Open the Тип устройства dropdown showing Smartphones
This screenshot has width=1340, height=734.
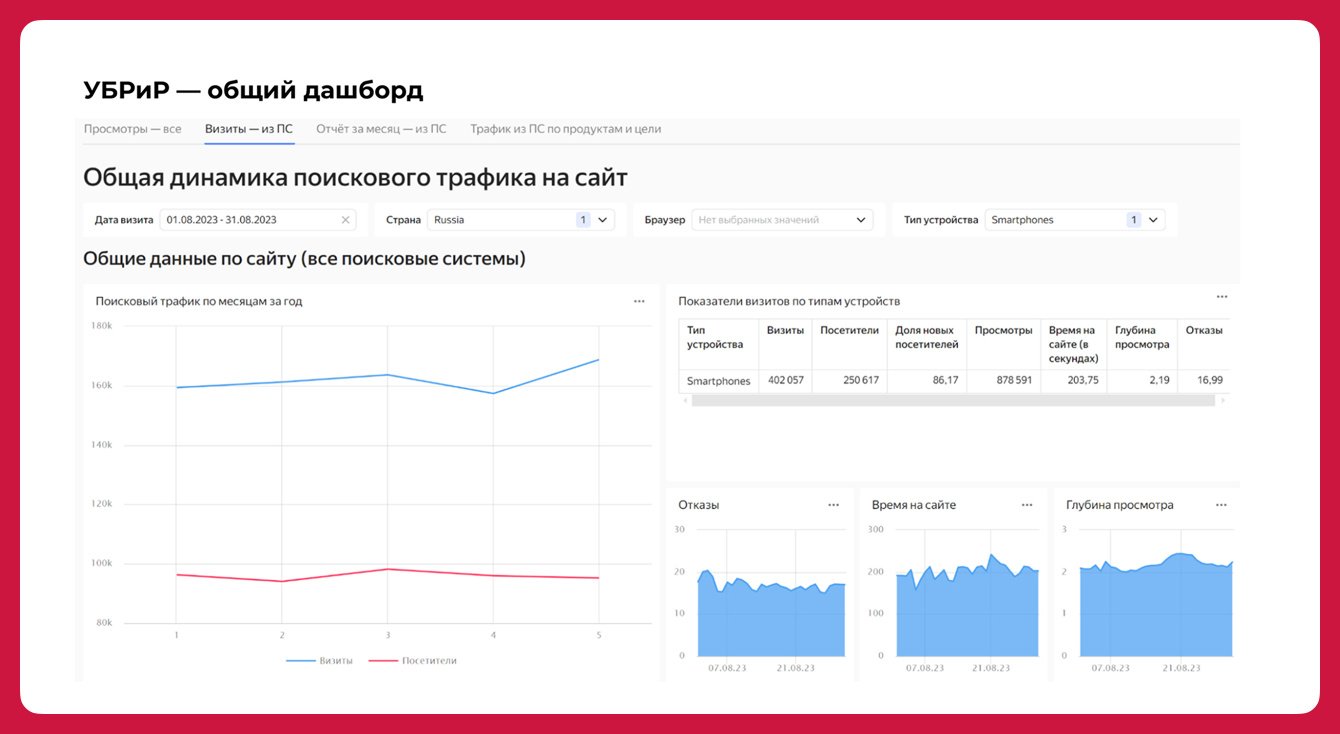coord(1075,220)
